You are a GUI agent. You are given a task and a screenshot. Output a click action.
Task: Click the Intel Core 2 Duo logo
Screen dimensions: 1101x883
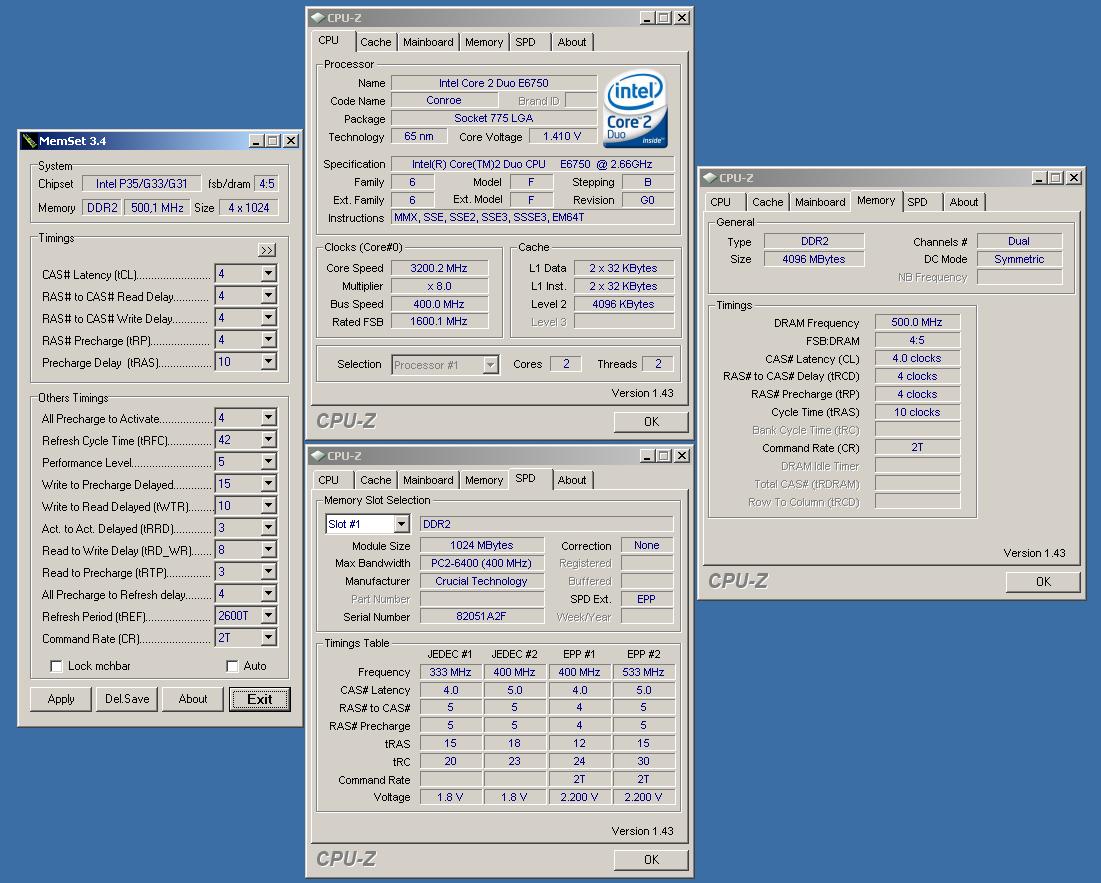(x=635, y=109)
